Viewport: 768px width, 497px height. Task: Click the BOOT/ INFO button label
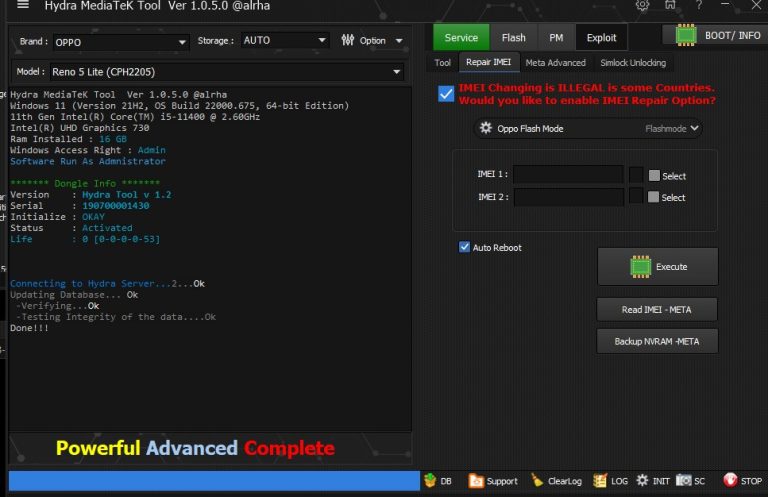point(732,35)
